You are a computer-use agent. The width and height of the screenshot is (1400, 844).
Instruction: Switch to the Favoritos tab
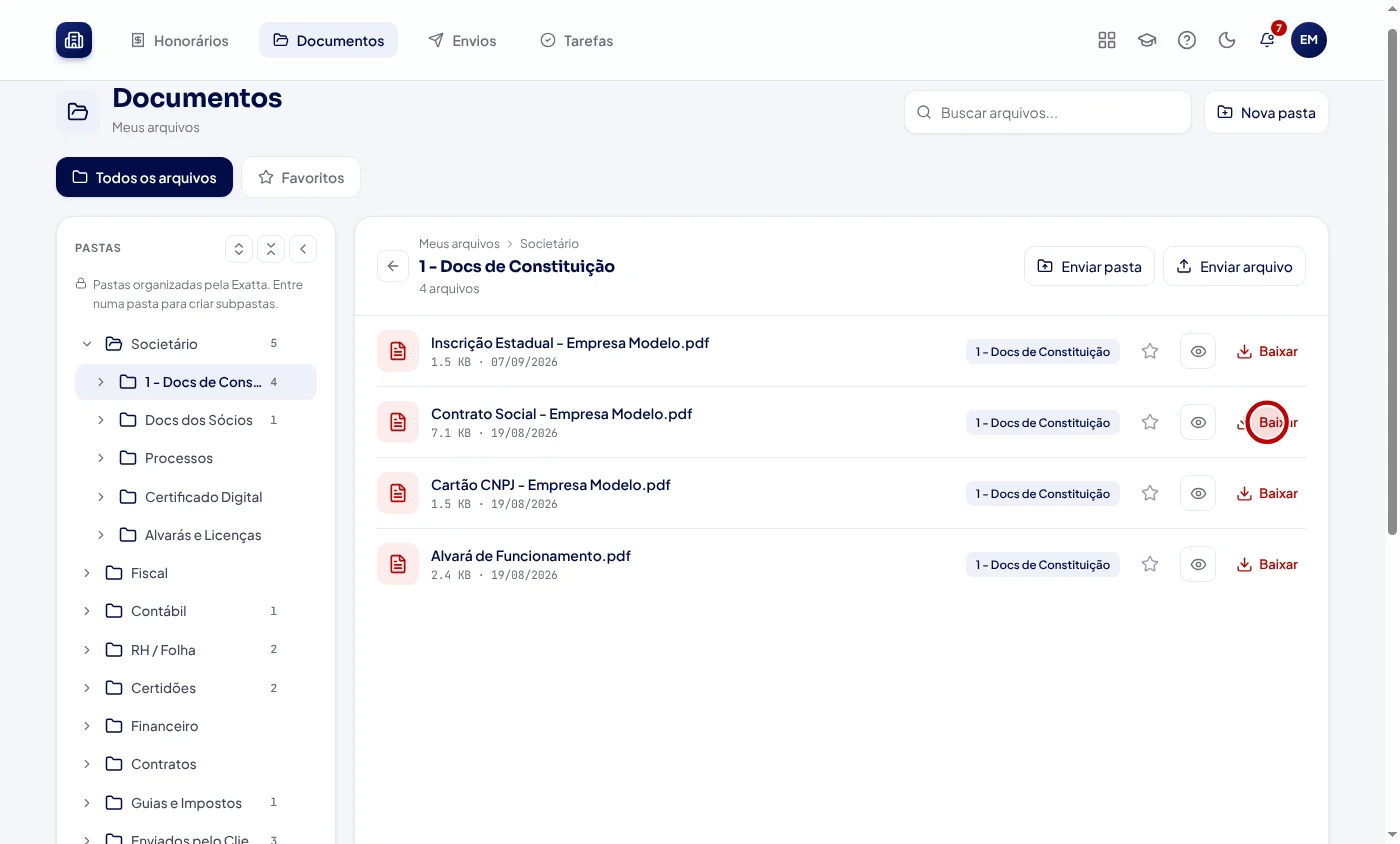pos(301,177)
